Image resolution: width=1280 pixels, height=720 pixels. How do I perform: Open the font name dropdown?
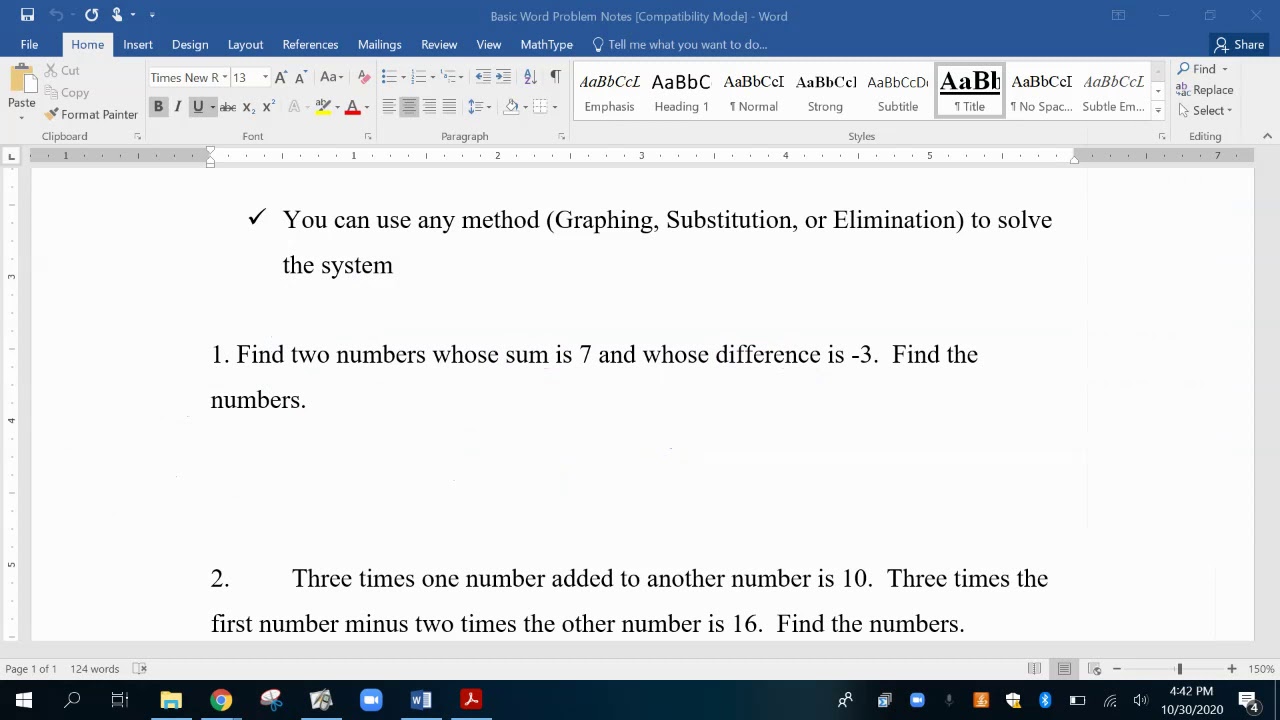click(x=225, y=77)
